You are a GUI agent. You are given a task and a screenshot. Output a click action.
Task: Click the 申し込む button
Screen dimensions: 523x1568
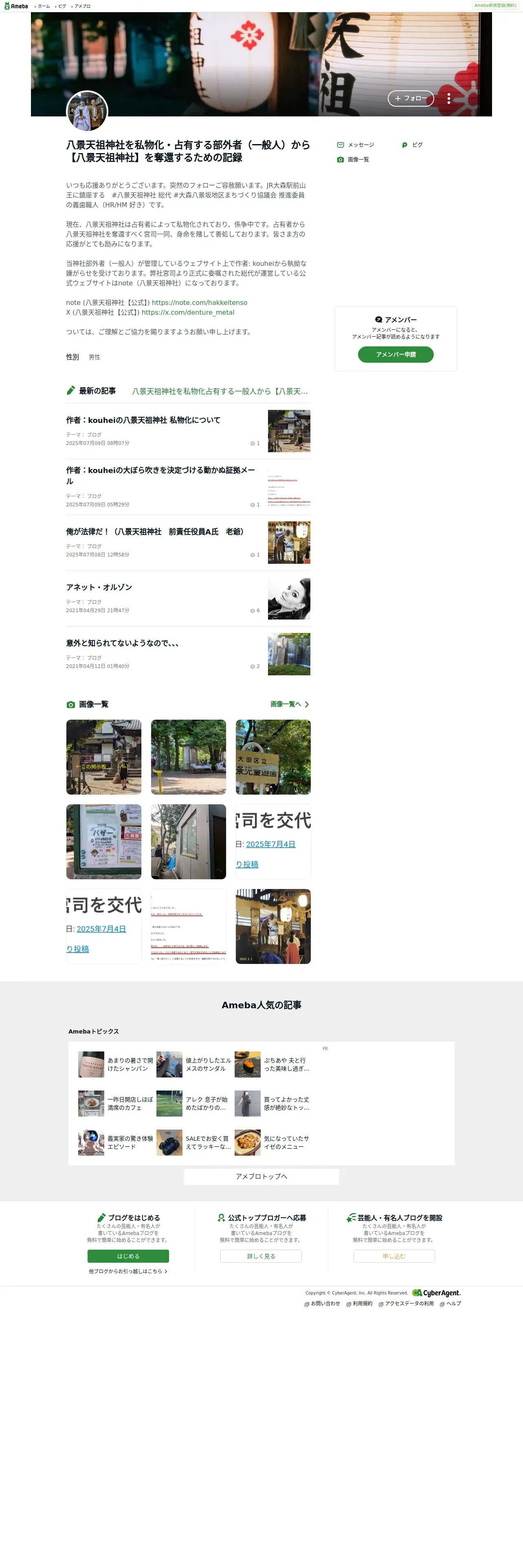coord(394,1256)
